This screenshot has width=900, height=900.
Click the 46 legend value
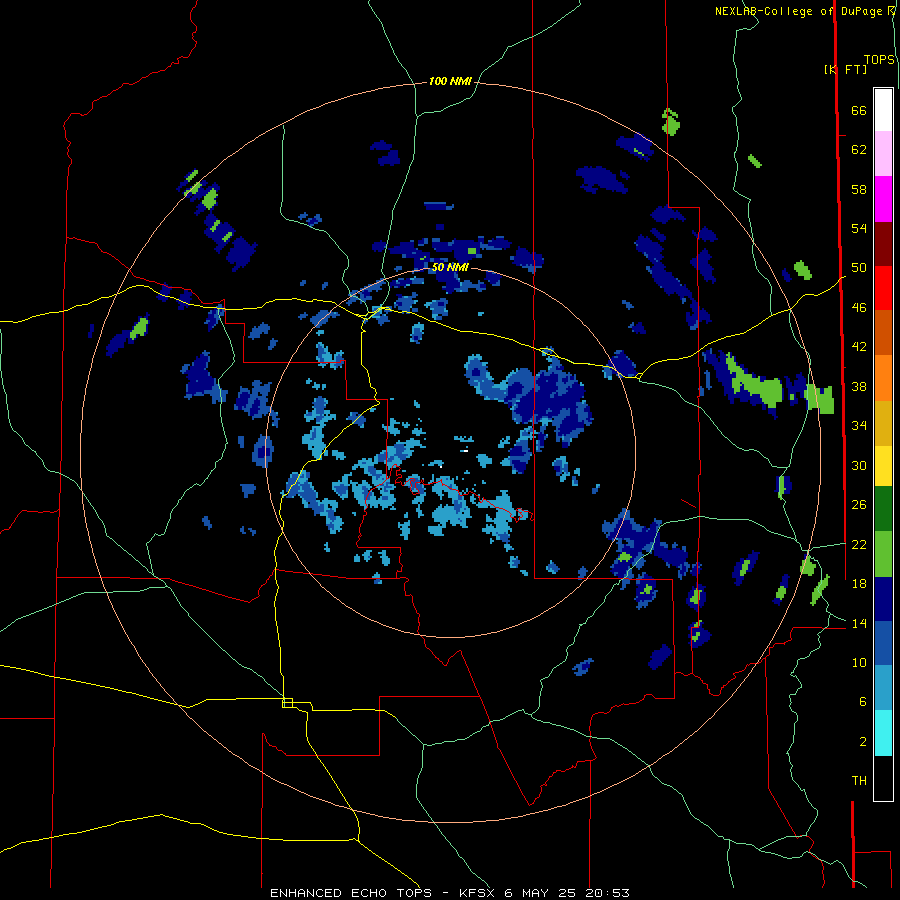pyautogui.click(x=859, y=308)
